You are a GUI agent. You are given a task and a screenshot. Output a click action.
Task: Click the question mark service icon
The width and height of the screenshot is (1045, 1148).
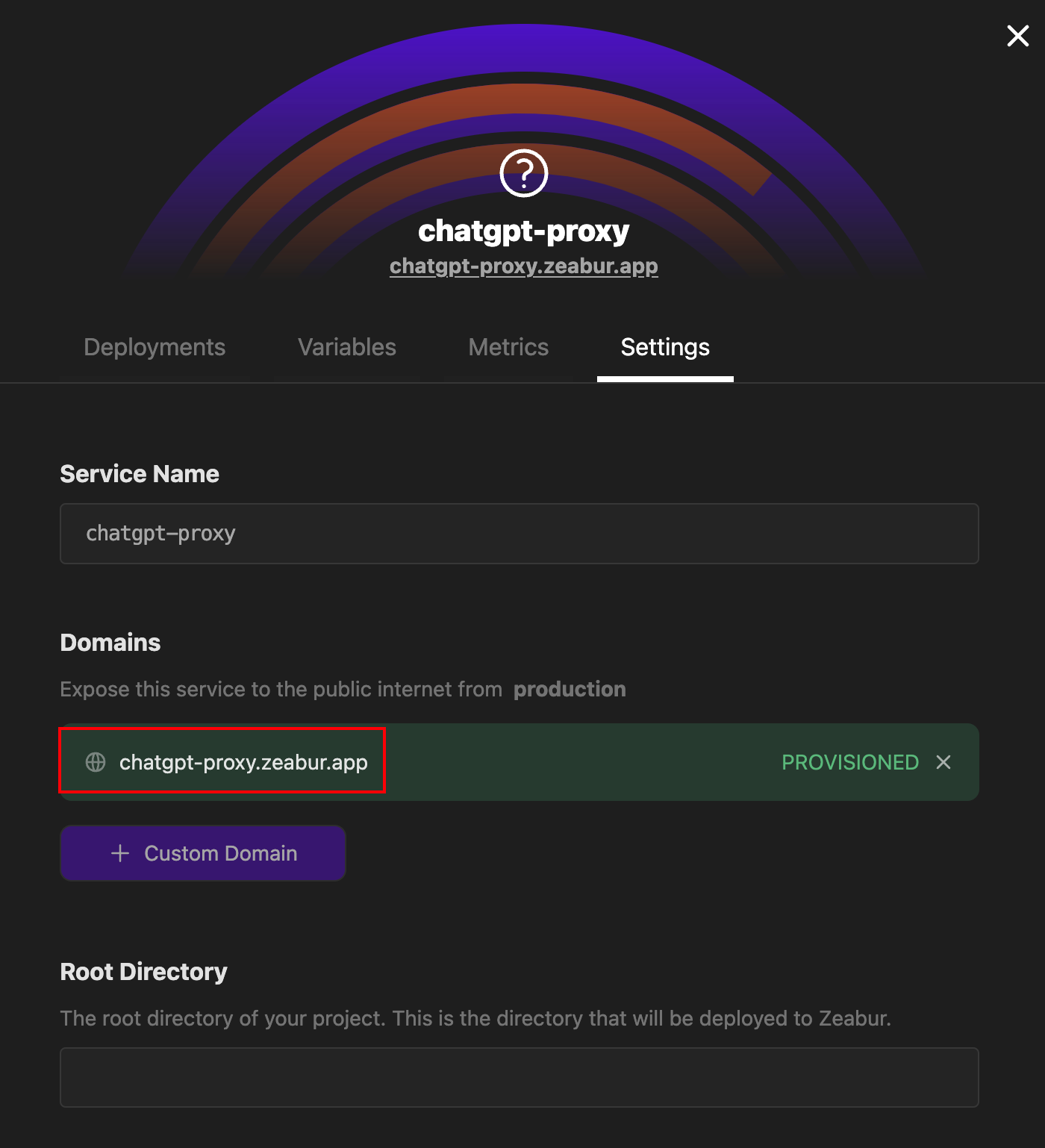pos(524,173)
